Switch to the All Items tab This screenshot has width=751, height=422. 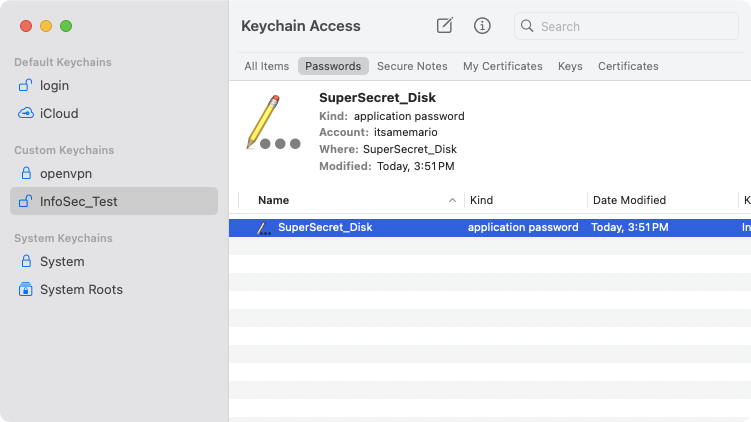[266, 66]
